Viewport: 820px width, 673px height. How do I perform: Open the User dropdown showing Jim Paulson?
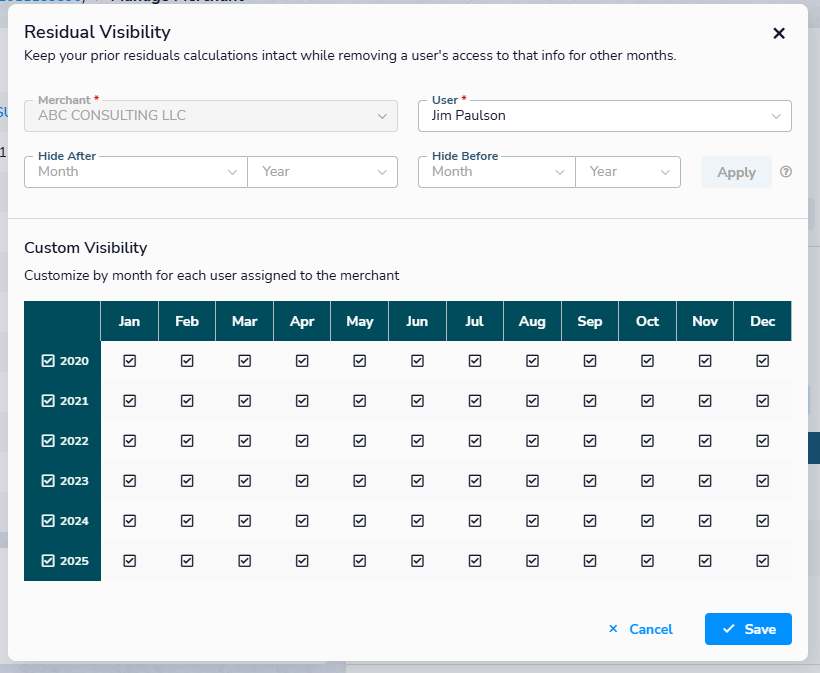(605, 116)
